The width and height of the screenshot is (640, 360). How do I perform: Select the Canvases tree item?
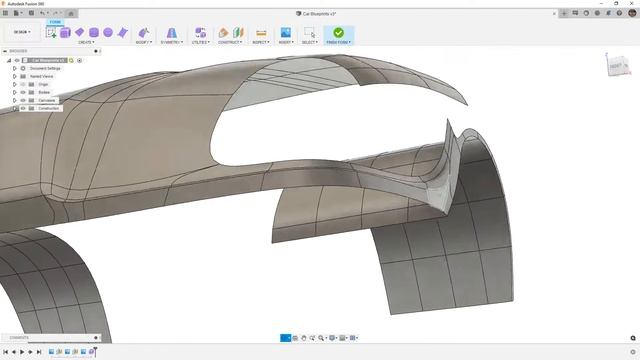point(47,100)
